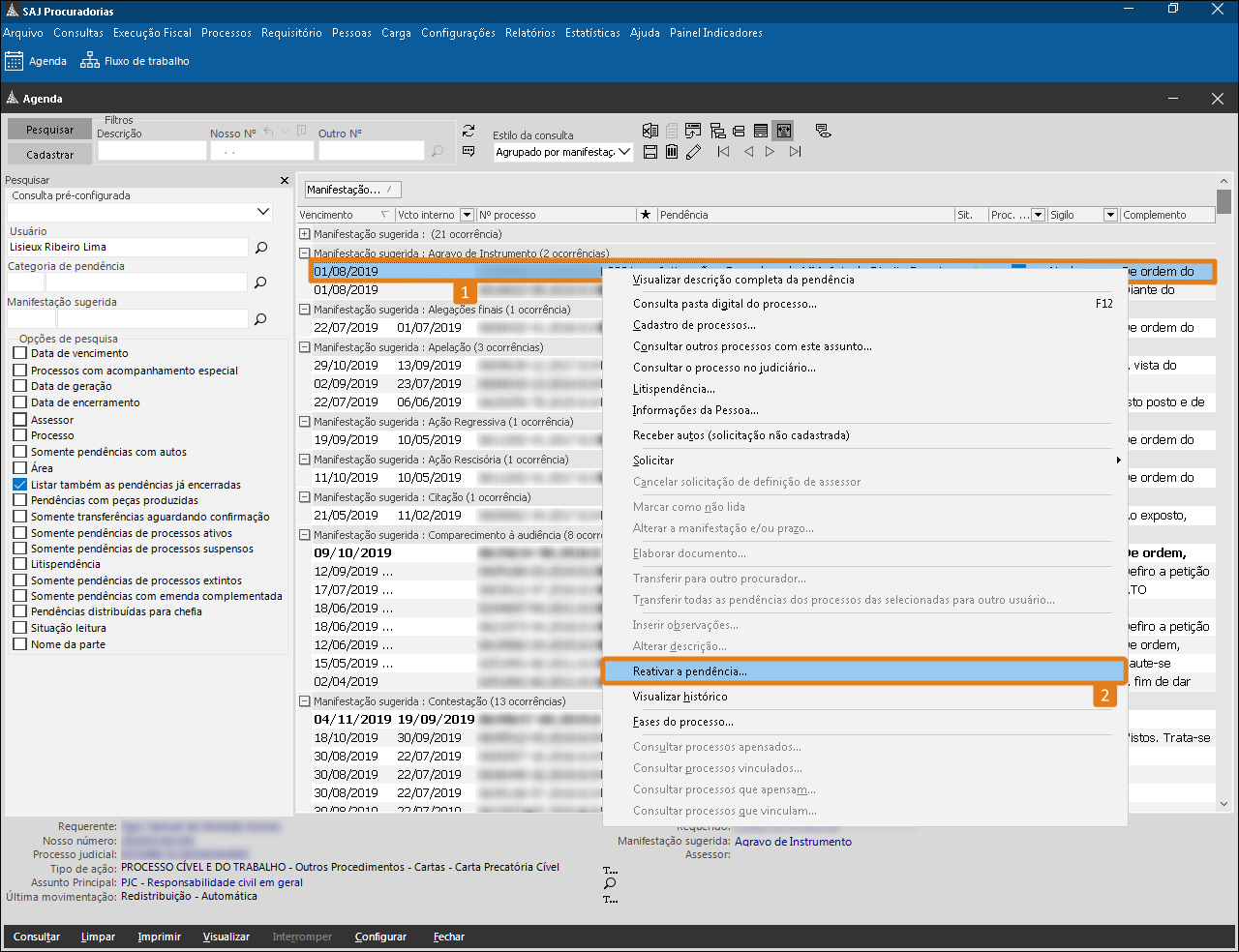Enable Data de vencimento checkbox

(20, 353)
